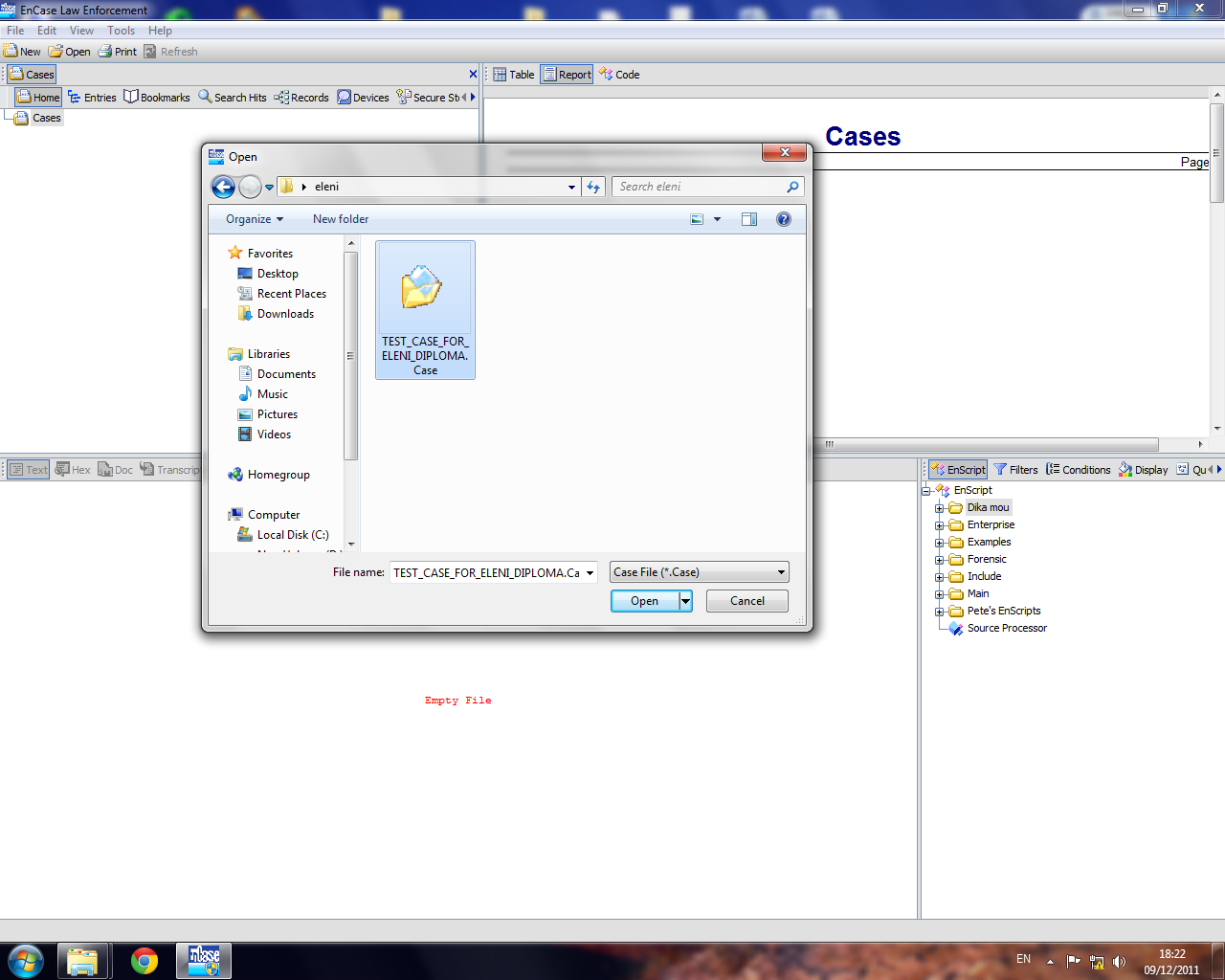Click the New folder button
1225x980 pixels.
341,219
